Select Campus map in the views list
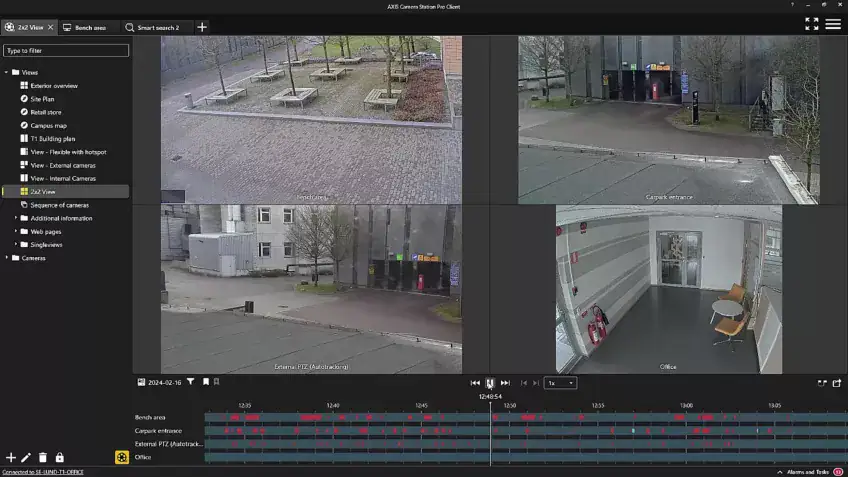848x477 pixels. [x=48, y=125]
